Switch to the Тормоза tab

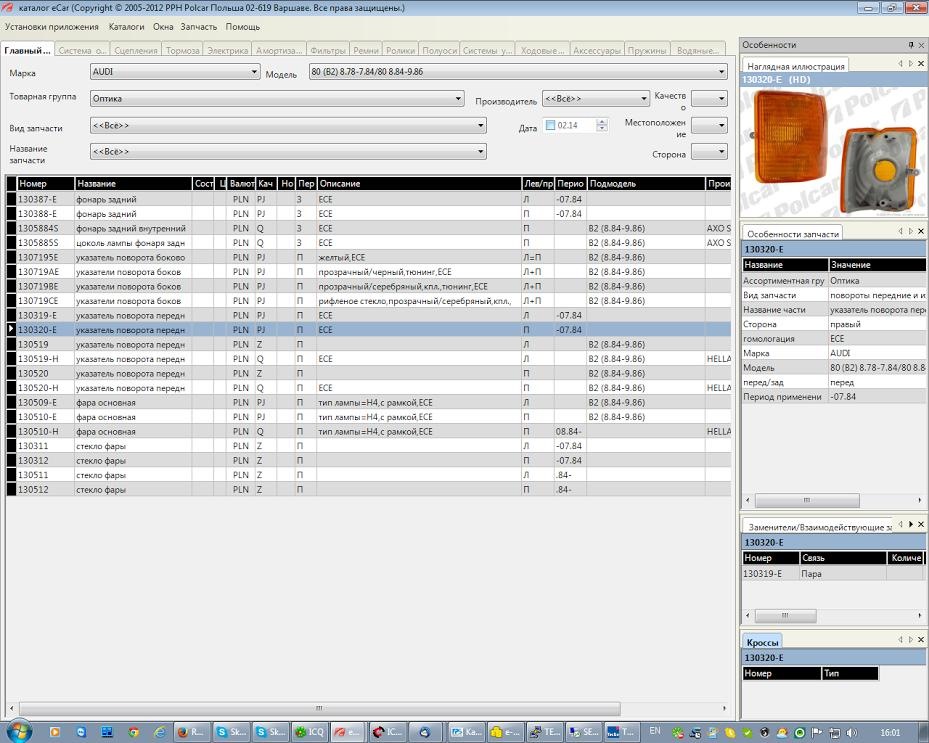[182, 50]
